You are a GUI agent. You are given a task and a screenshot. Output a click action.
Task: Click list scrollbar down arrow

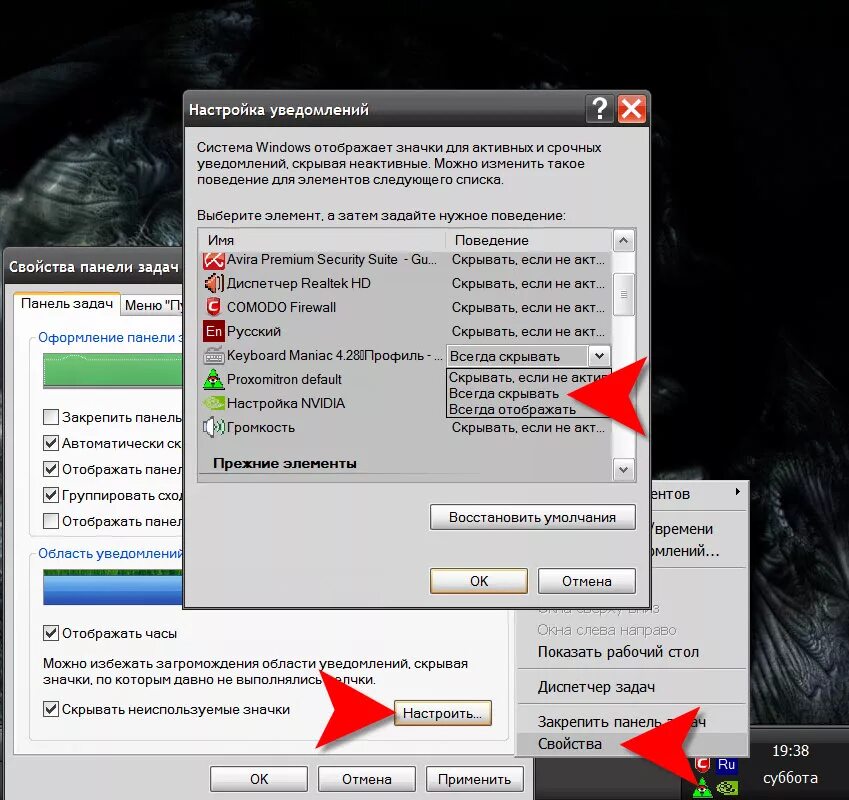pos(623,470)
